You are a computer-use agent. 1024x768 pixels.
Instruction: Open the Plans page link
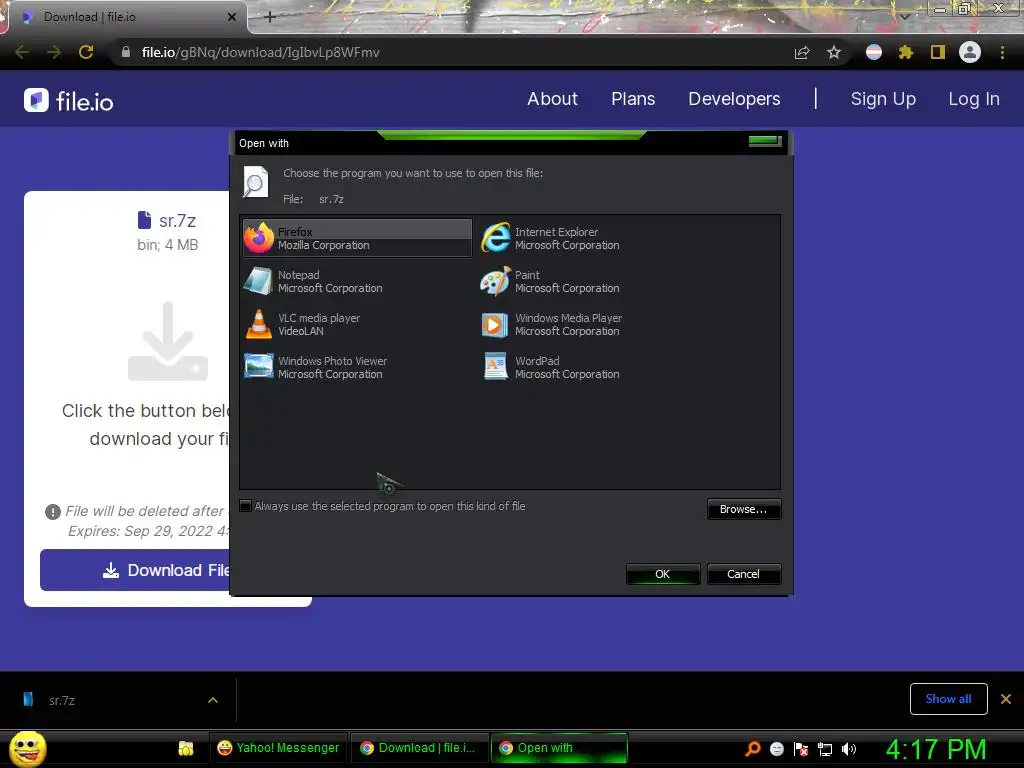[x=633, y=99]
